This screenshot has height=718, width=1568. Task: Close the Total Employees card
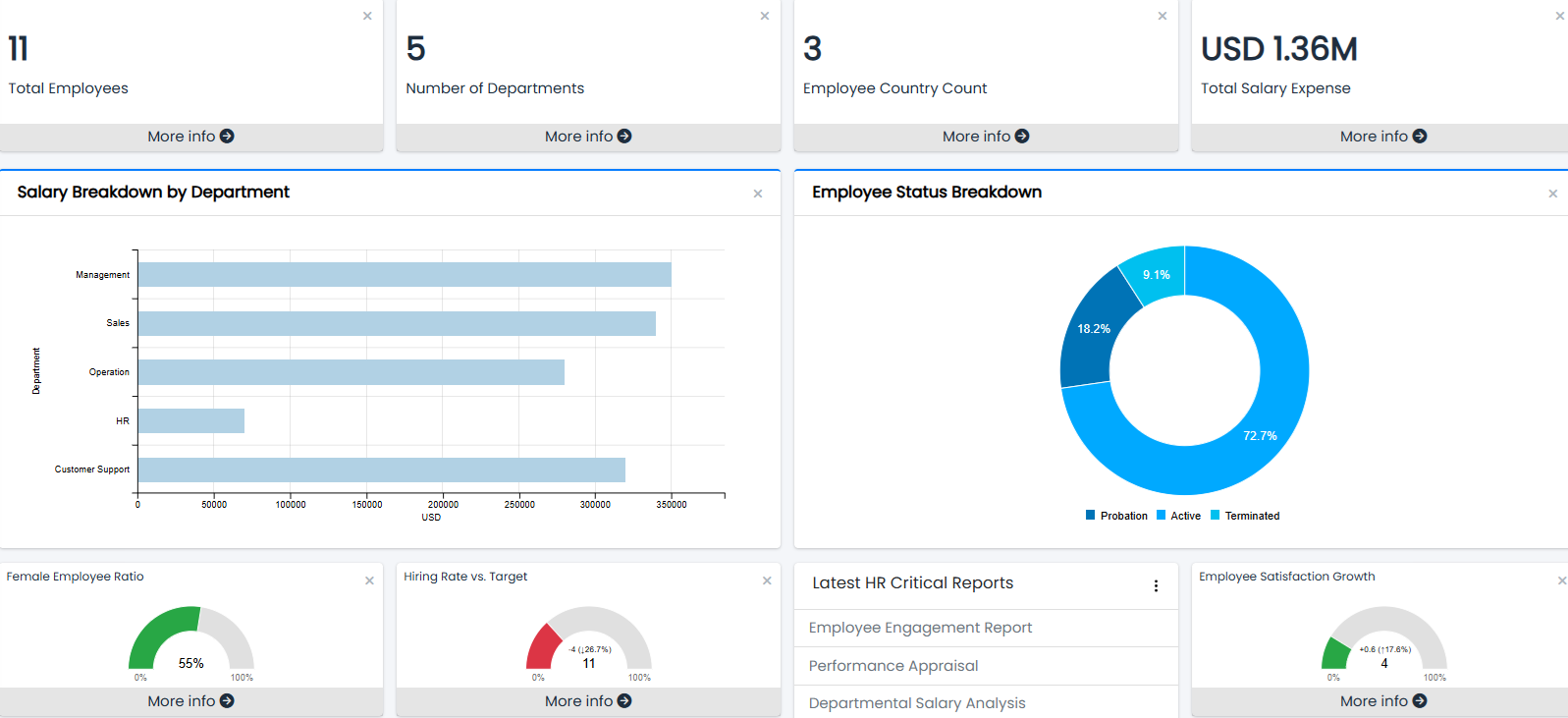coord(367,16)
